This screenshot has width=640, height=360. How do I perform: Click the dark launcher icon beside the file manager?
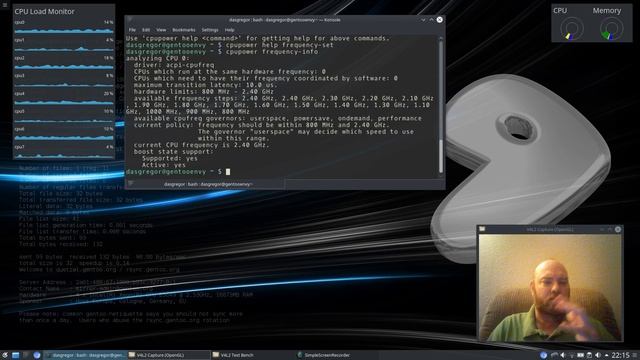pos(26,355)
